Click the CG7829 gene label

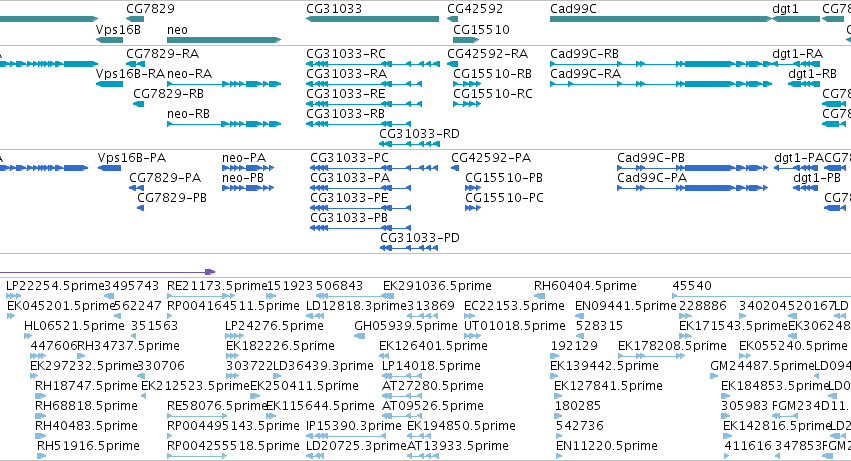click(150, 9)
